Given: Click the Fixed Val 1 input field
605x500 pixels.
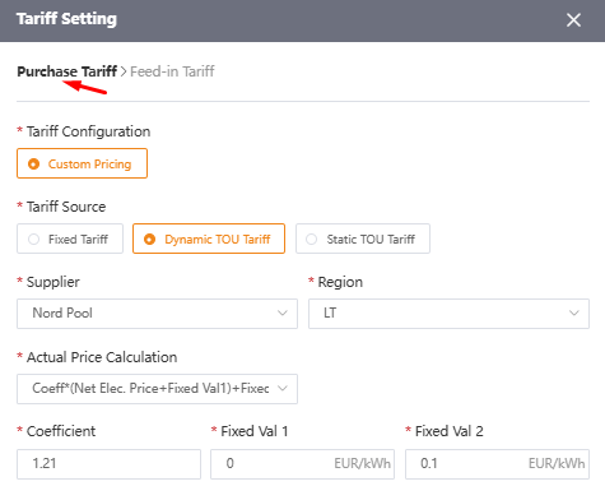Looking at the screenshot, I should 302,464.
